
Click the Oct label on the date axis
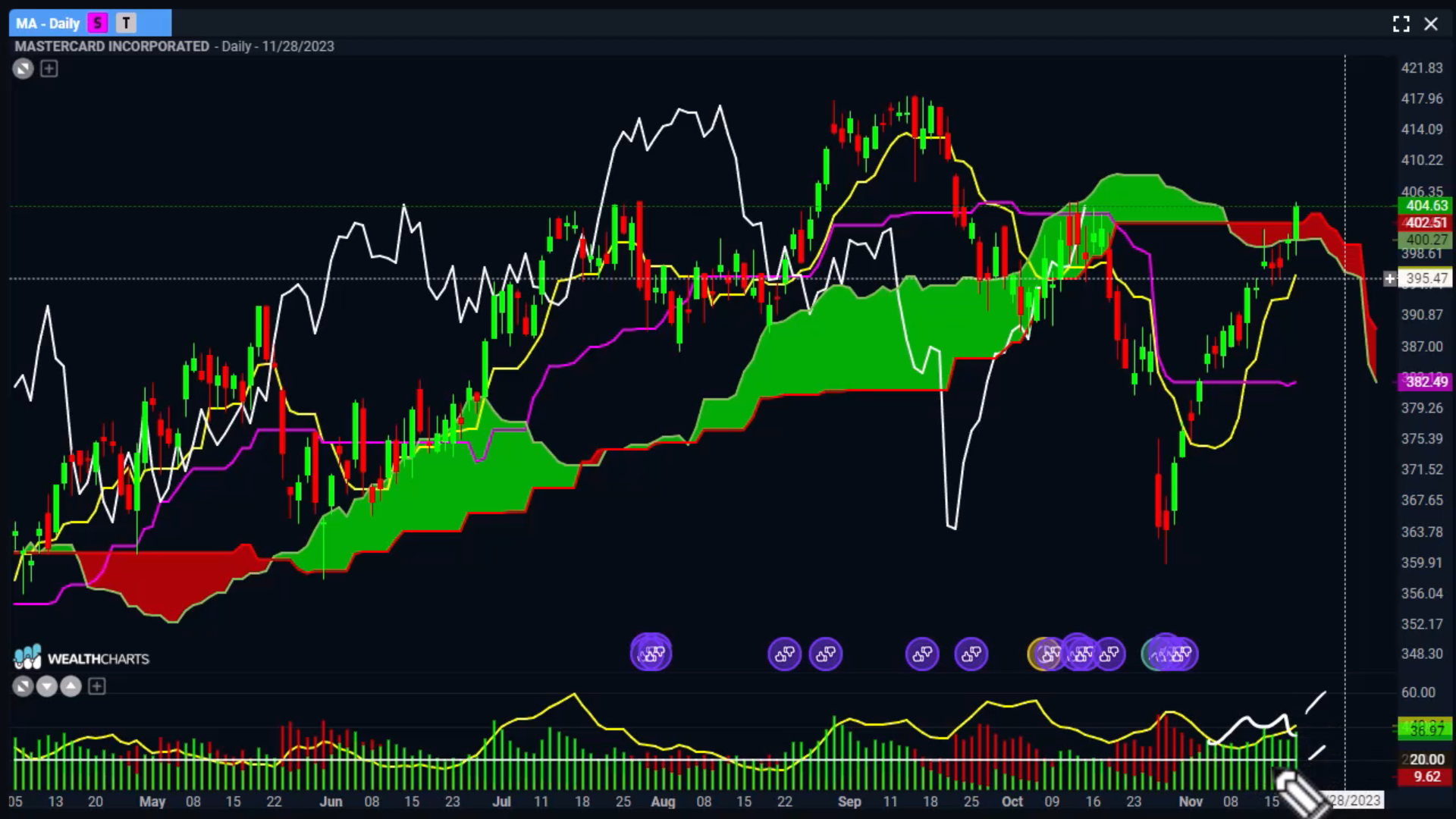1012,802
